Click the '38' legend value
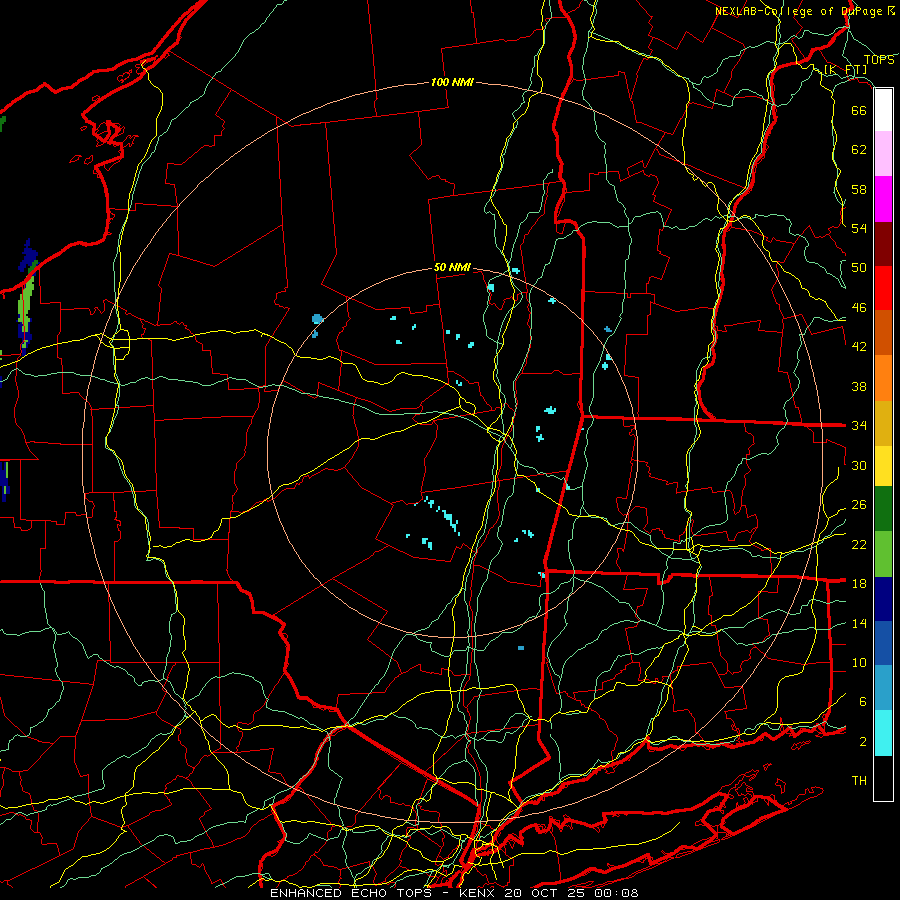This screenshot has height=900, width=900. point(859,386)
